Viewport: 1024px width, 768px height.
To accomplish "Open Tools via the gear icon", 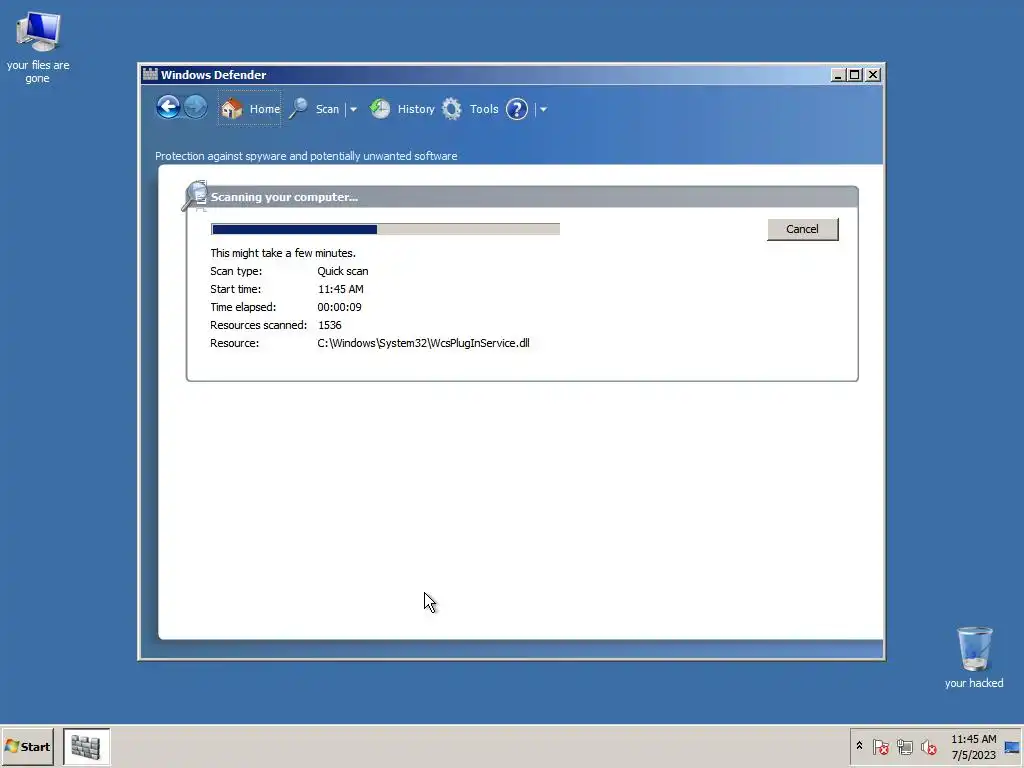I will (451, 109).
